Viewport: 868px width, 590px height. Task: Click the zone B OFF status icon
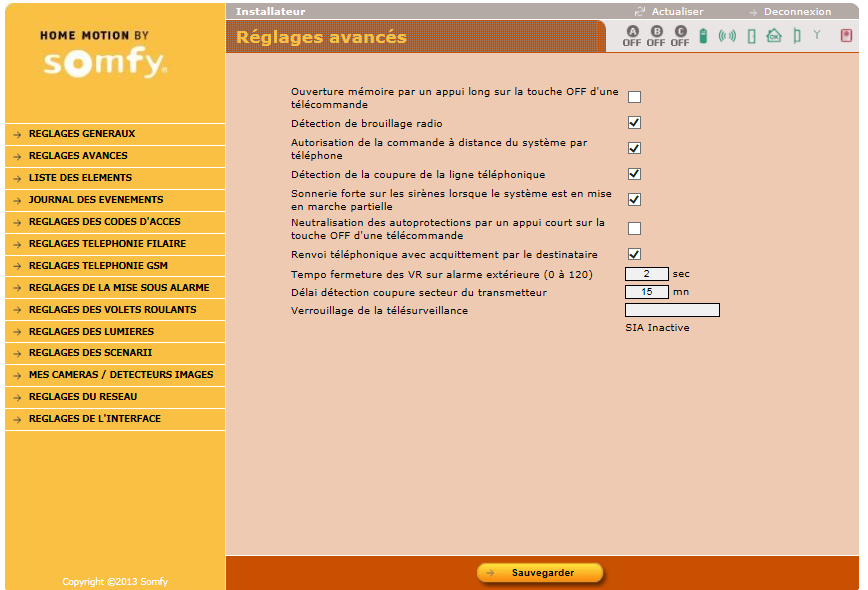tap(656, 37)
